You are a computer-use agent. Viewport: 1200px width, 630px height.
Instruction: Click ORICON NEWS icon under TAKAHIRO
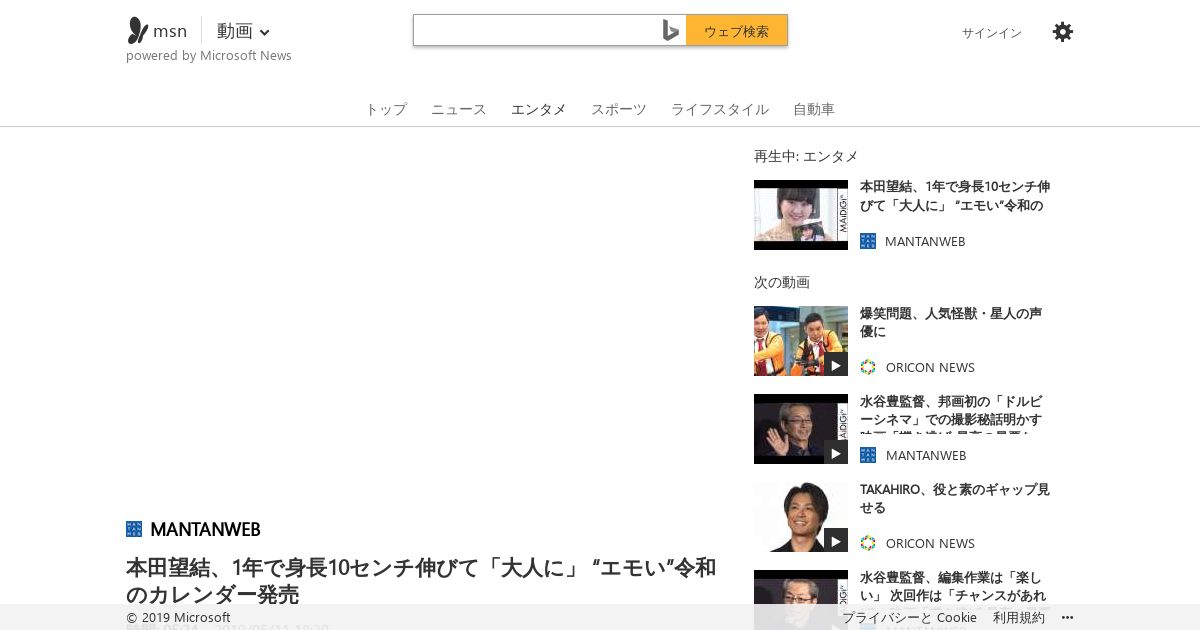point(868,543)
